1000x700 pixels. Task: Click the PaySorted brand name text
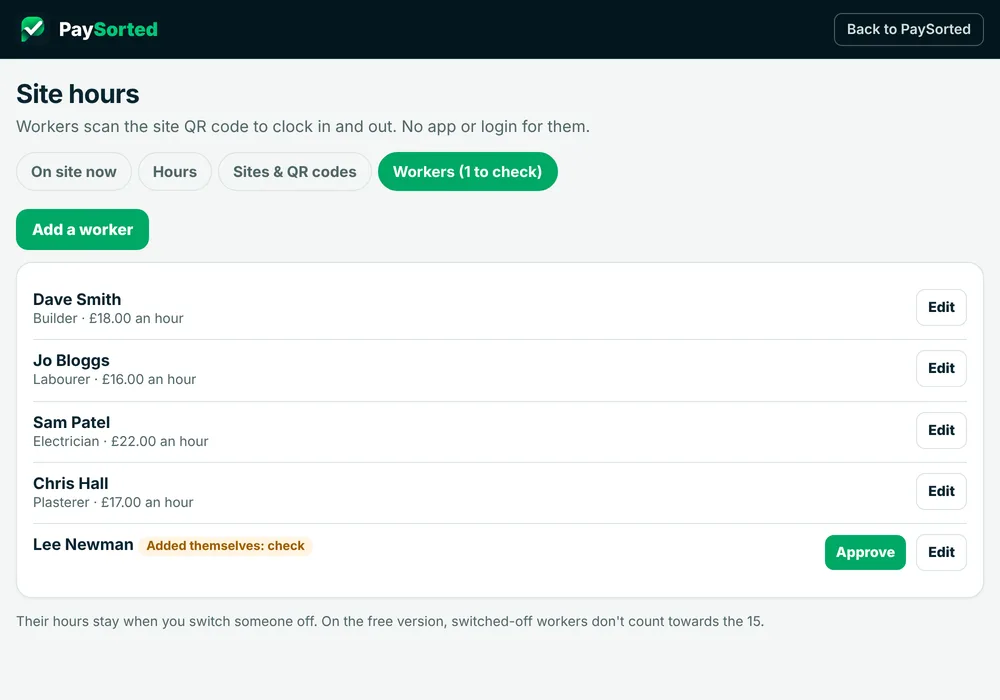click(108, 29)
